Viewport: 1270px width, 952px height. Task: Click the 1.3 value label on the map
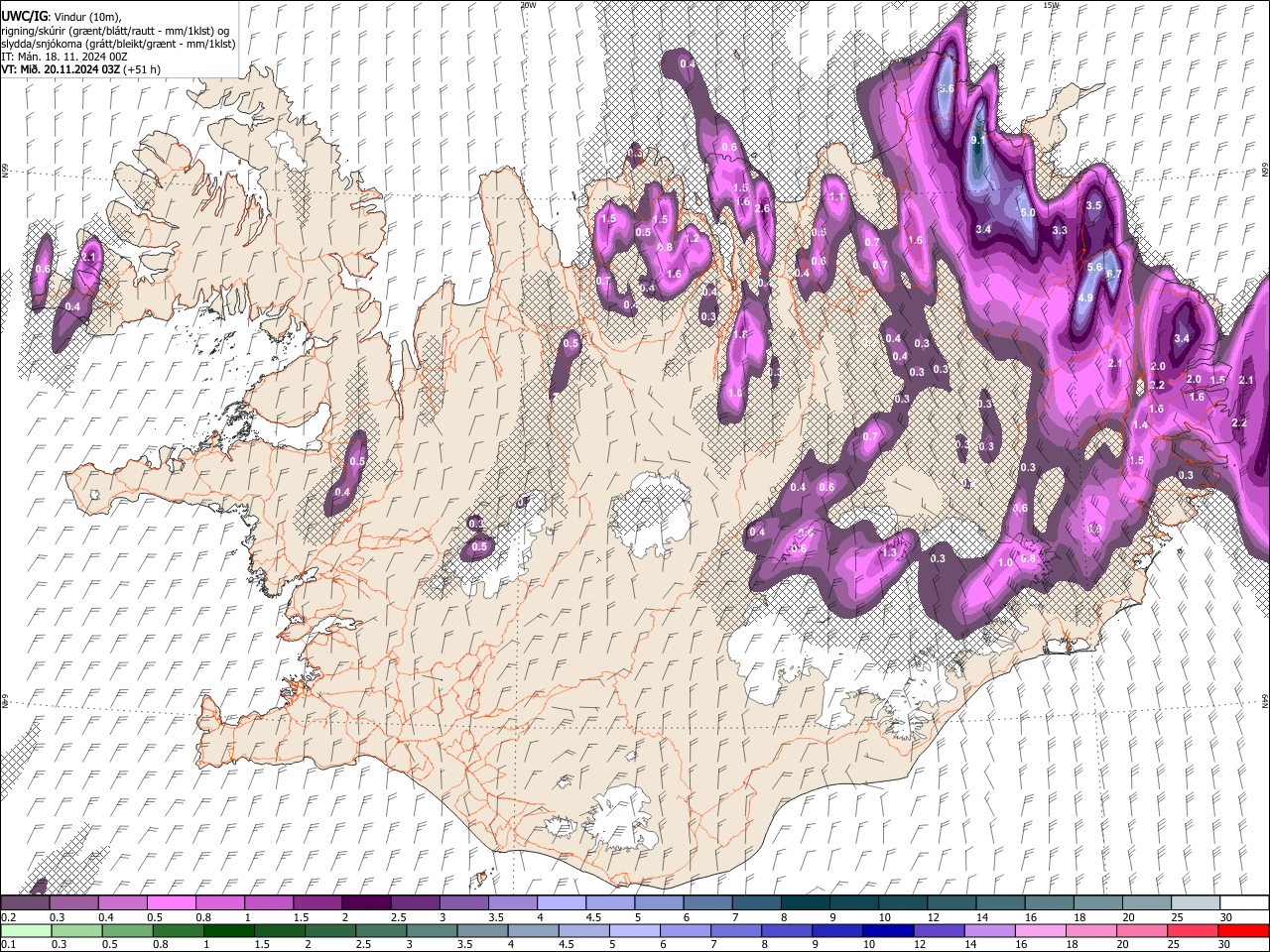[890, 552]
